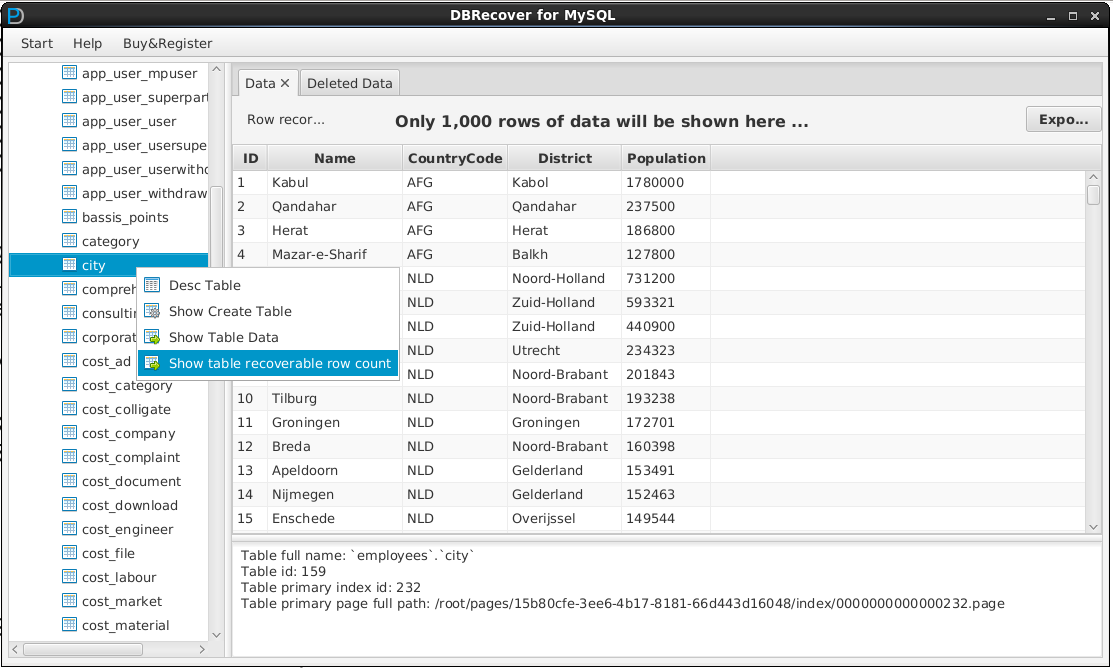This screenshot has width=1113, height=669.
Task: Switch to the Deleted Data tab
Action: pos(349,83)
